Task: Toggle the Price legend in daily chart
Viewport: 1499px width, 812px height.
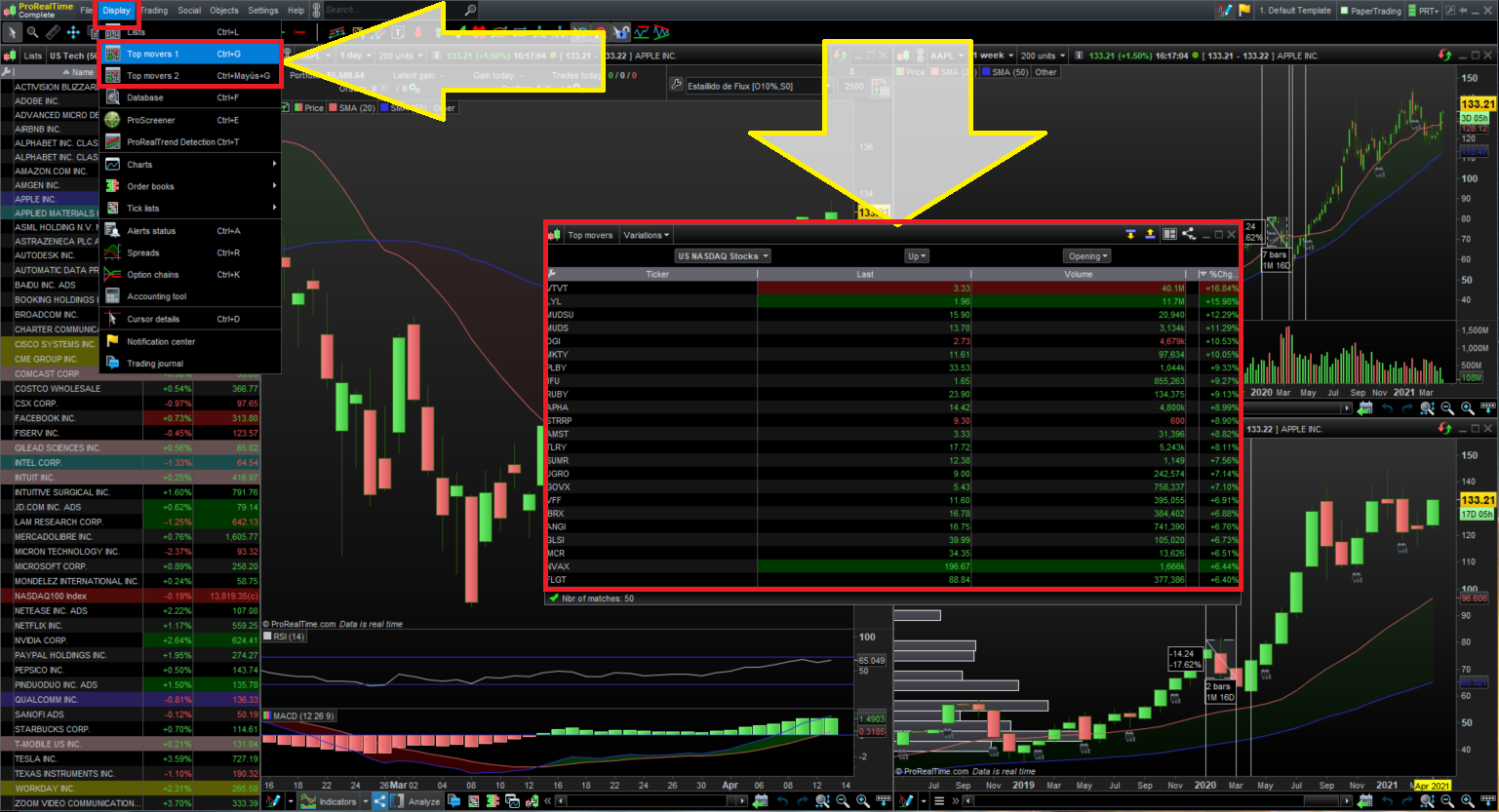Action: coord(308,108)
